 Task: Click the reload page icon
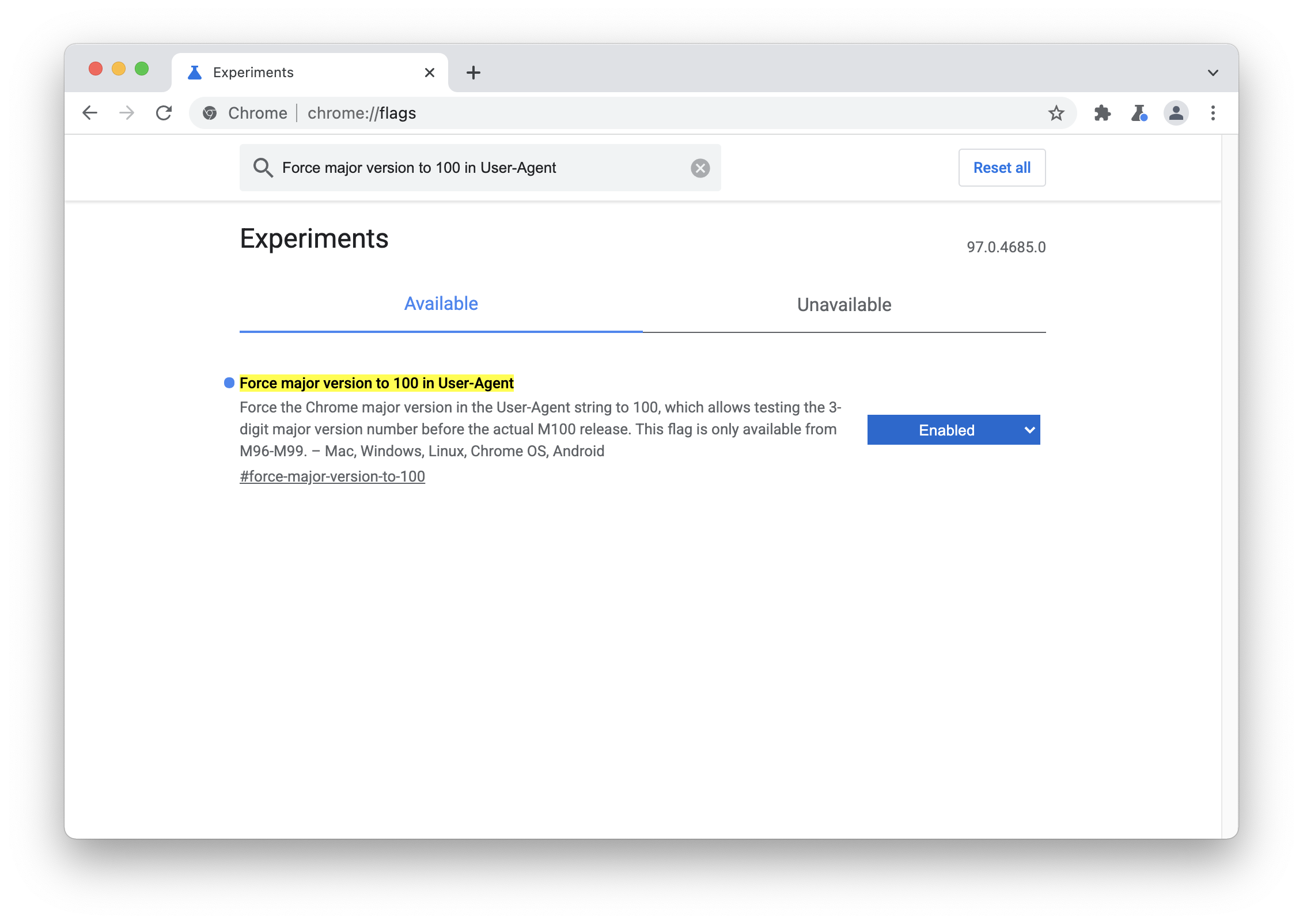coord(163,112)
